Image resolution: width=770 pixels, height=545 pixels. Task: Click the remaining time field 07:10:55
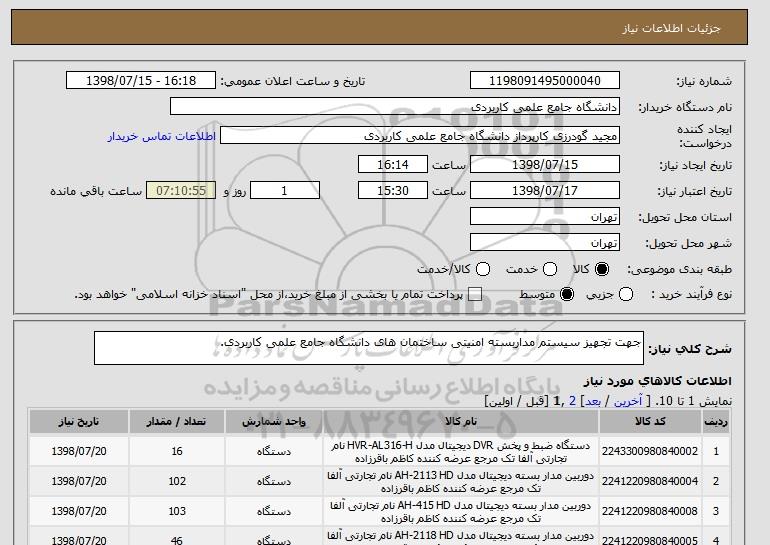[x=181, y=191]
